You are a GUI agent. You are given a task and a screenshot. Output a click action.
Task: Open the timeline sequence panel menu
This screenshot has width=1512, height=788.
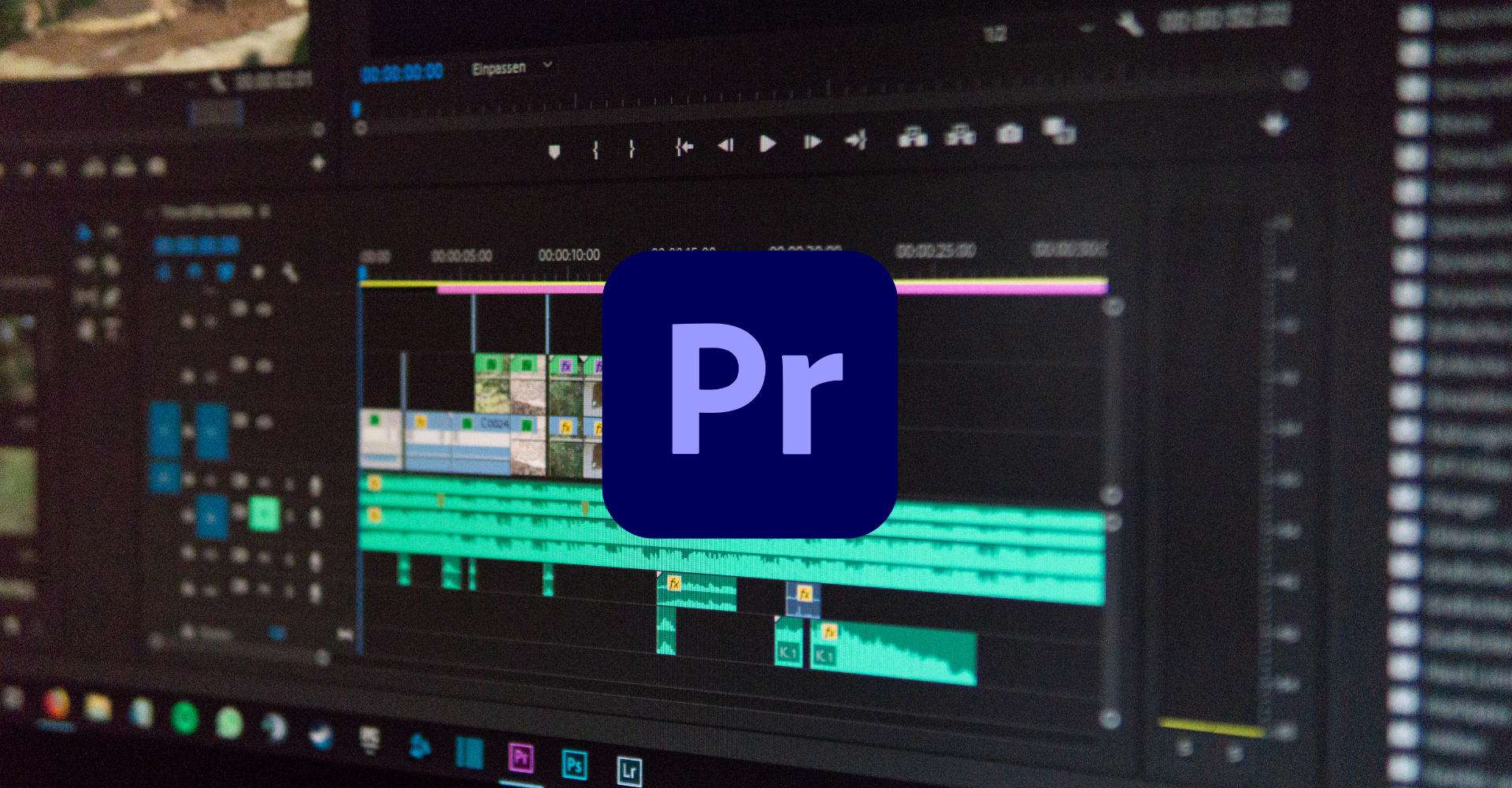click(265, 211)
